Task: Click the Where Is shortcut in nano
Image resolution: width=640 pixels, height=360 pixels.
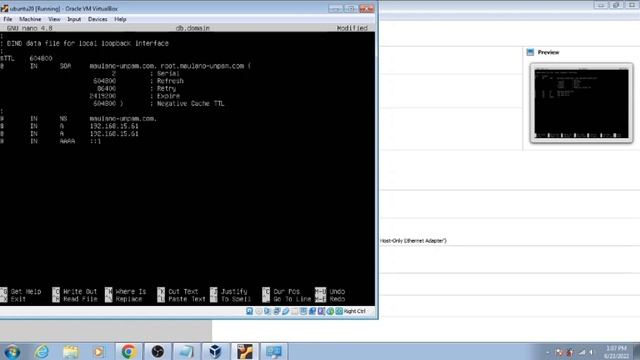Action: point(125,291)
